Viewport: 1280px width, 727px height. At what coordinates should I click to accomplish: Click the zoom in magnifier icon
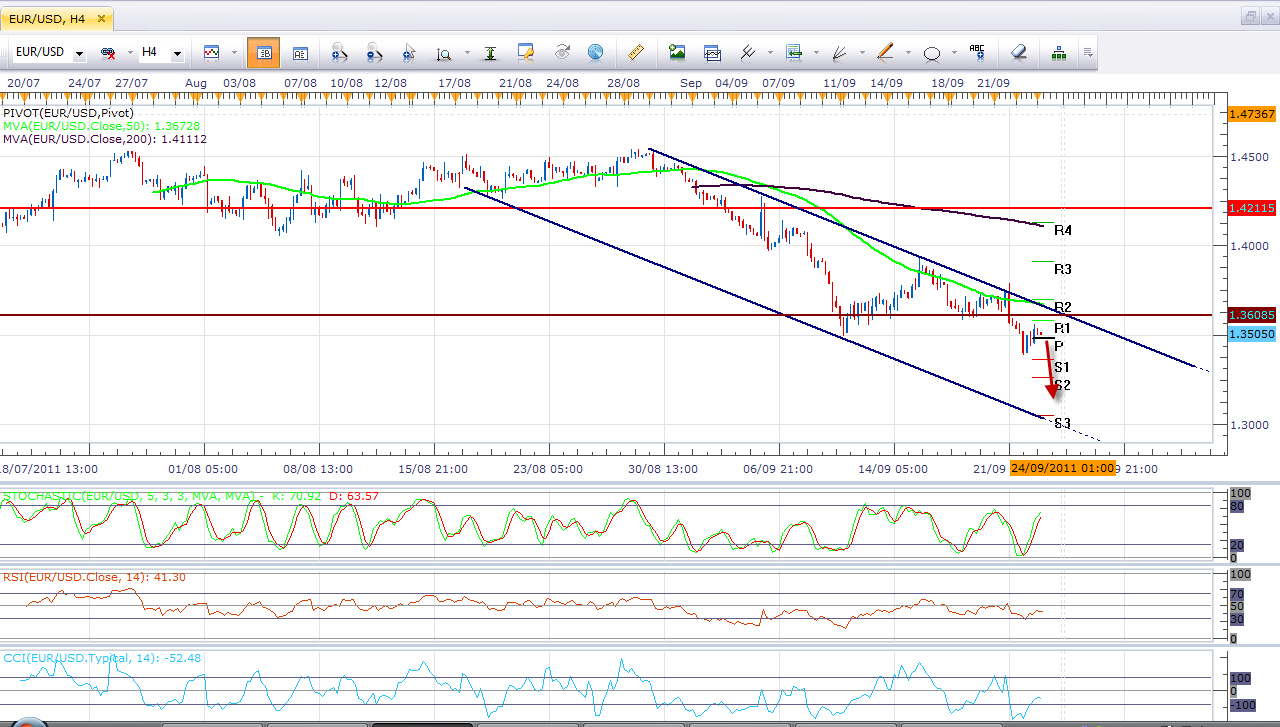[338, 52]
